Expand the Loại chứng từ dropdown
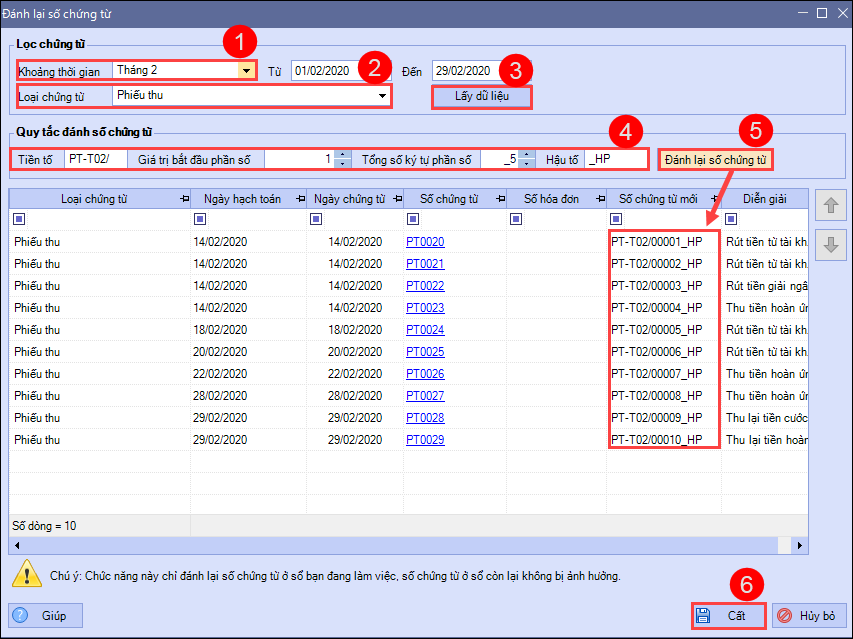The width and height of the screenshot is (853, 639). (x=382, y=96)
